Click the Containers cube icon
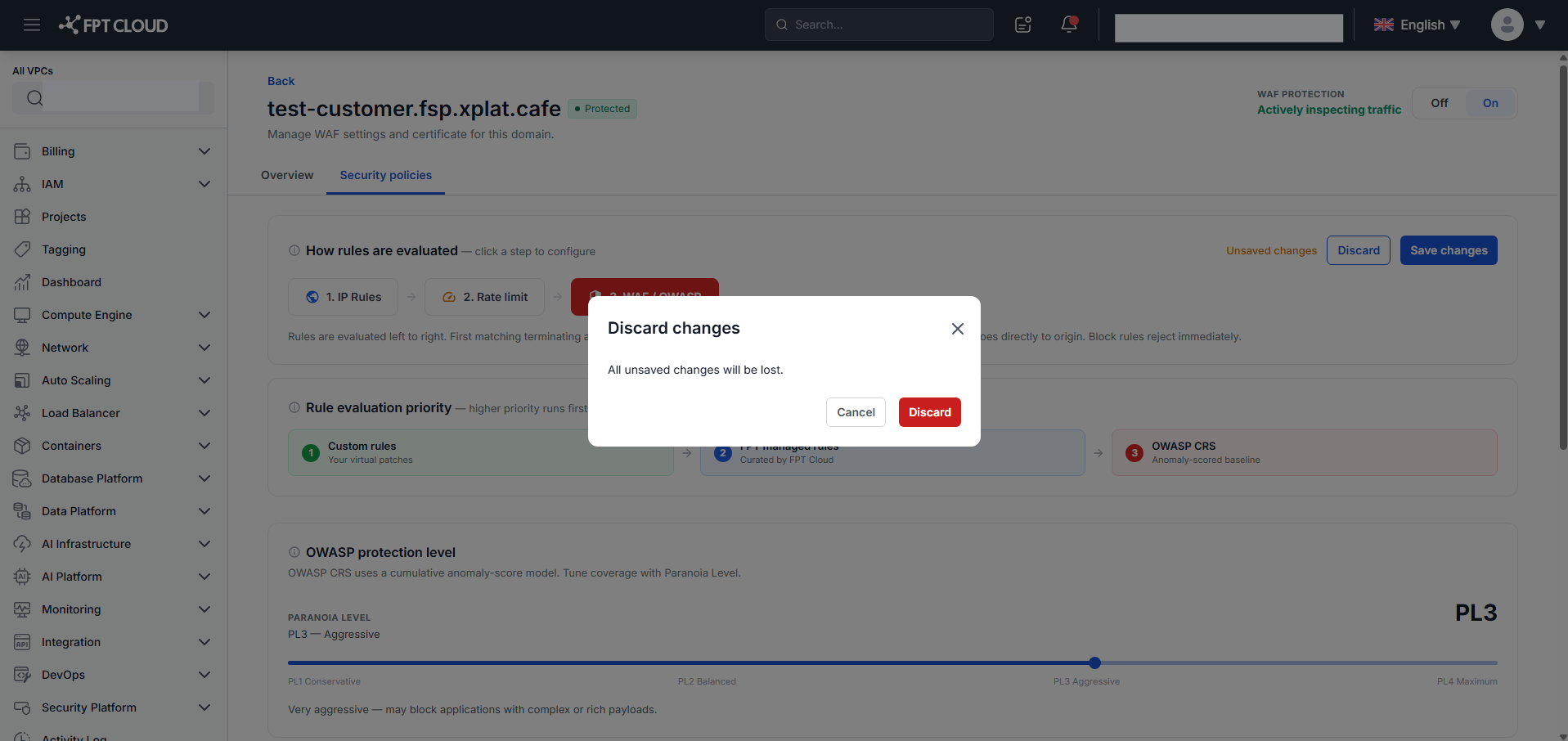The height and width of the screenshot is (741, 1568). click(x=22, y=446)
